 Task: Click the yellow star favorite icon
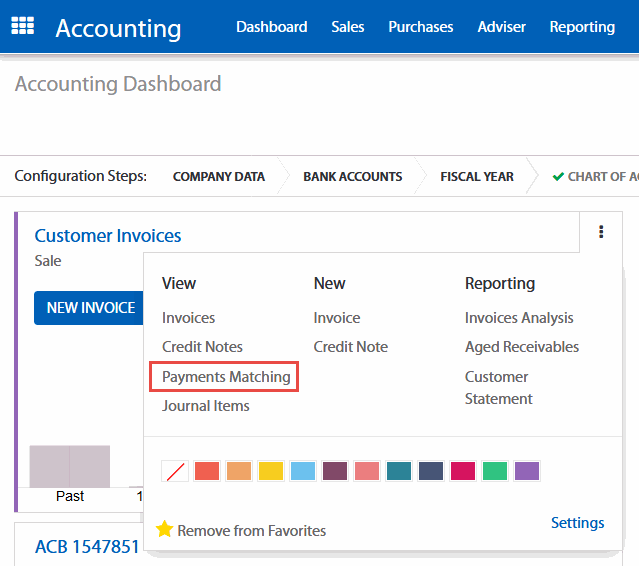pos(165,529)
